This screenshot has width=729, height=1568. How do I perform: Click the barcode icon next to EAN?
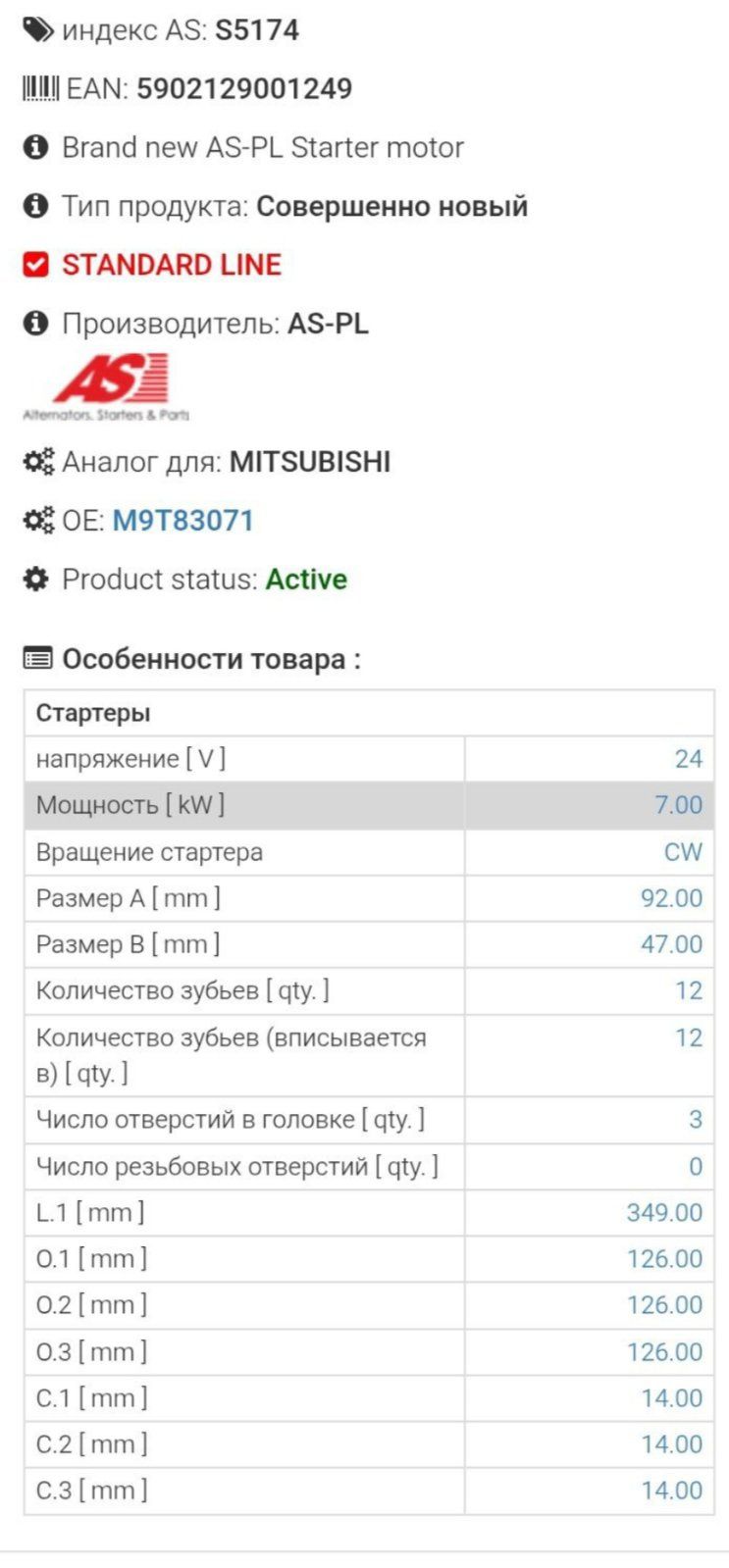click(x=40, y=89)
